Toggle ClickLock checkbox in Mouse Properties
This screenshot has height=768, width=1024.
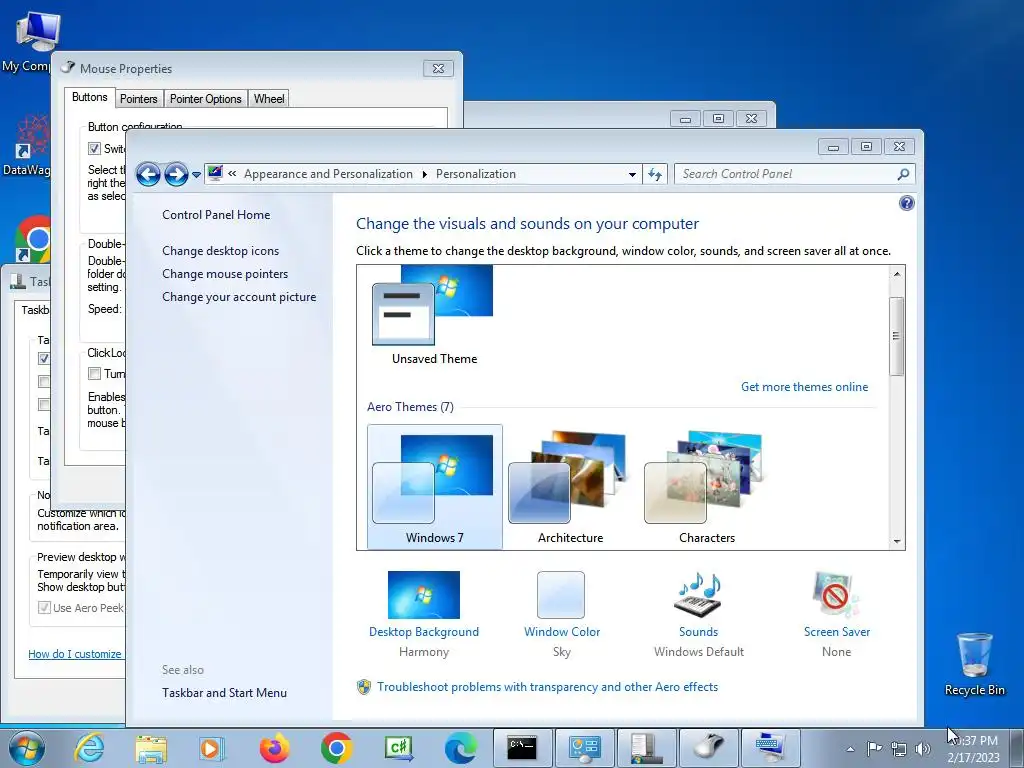click(94, 374)
